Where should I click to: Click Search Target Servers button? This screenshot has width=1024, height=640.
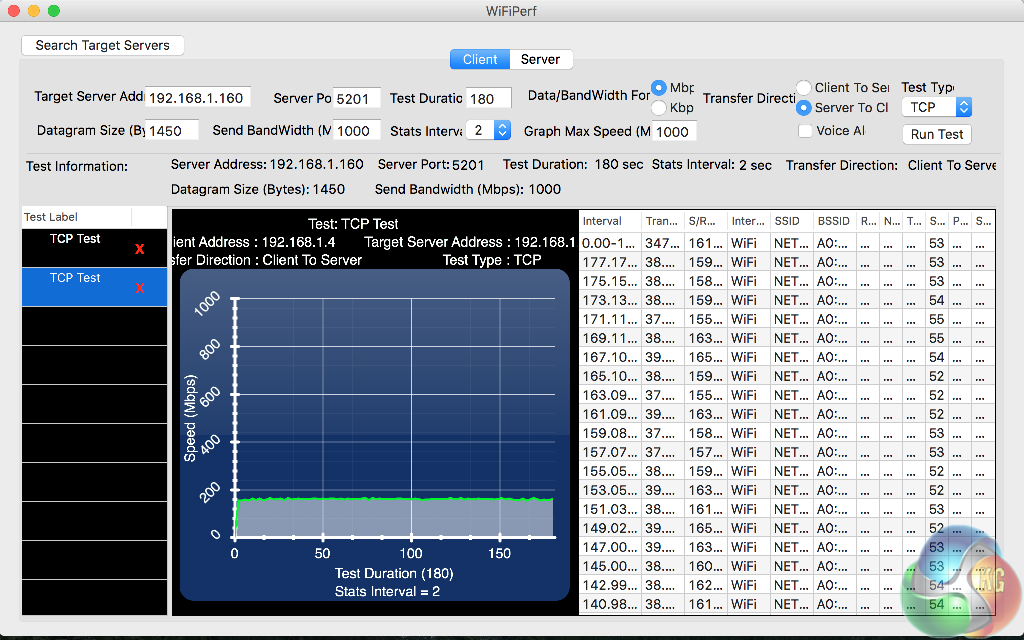[x=103, y=45]
